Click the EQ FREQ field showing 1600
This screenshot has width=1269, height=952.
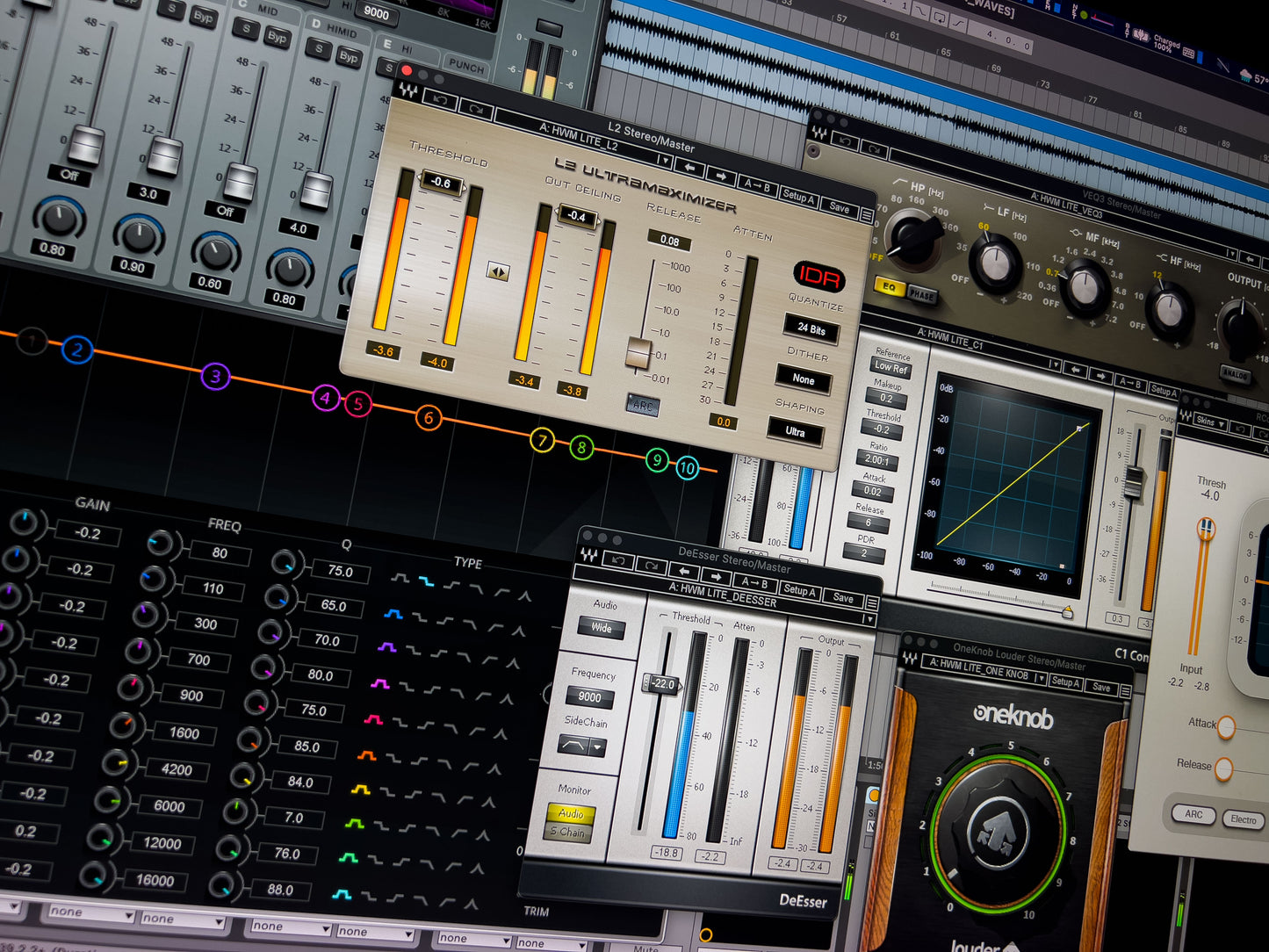pyautogui.click(x=184, y=732)
